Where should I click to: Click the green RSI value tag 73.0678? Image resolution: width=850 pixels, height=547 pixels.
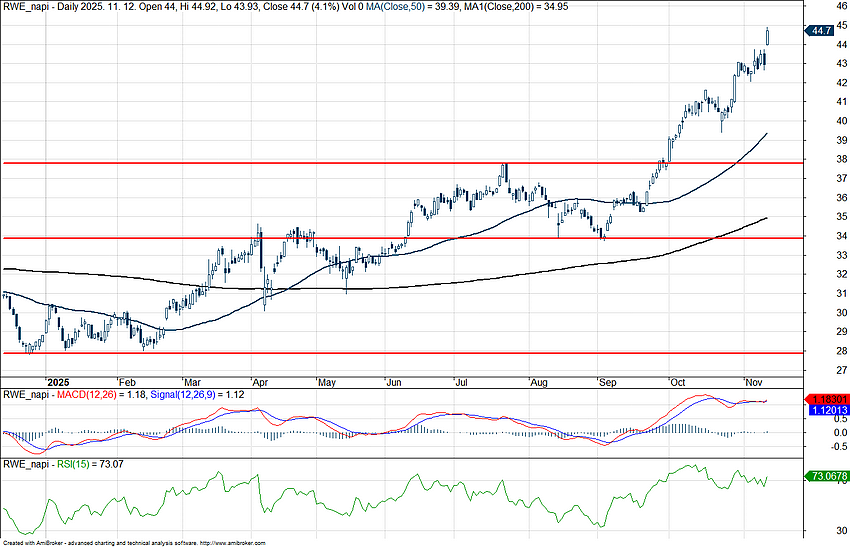point(828,477)
